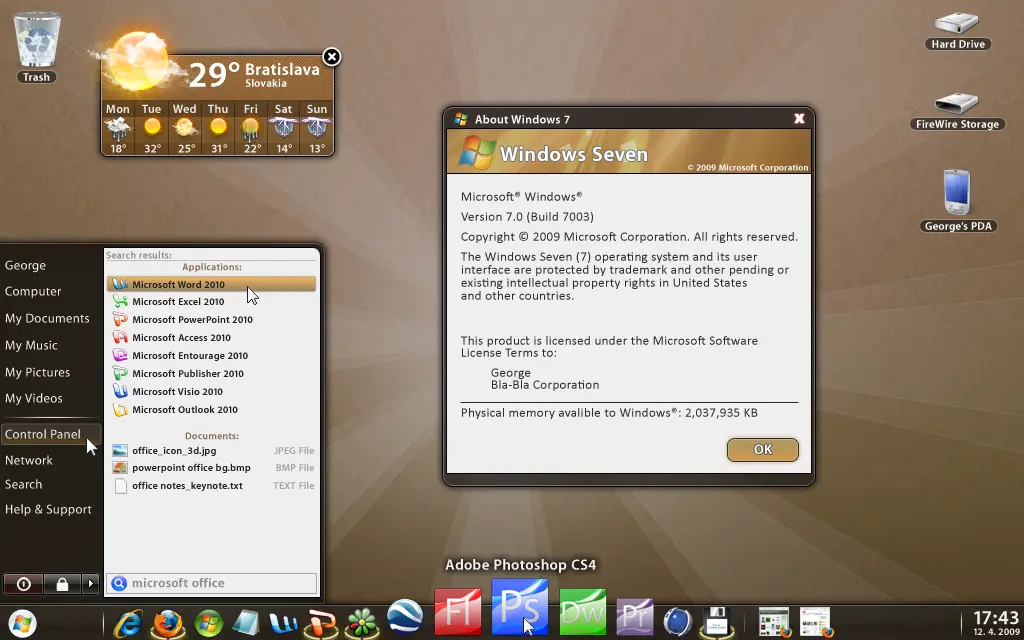Open Control Panel in the Start menu
This screenshot has height=640, width=1024.
click(x=51, y=434)
